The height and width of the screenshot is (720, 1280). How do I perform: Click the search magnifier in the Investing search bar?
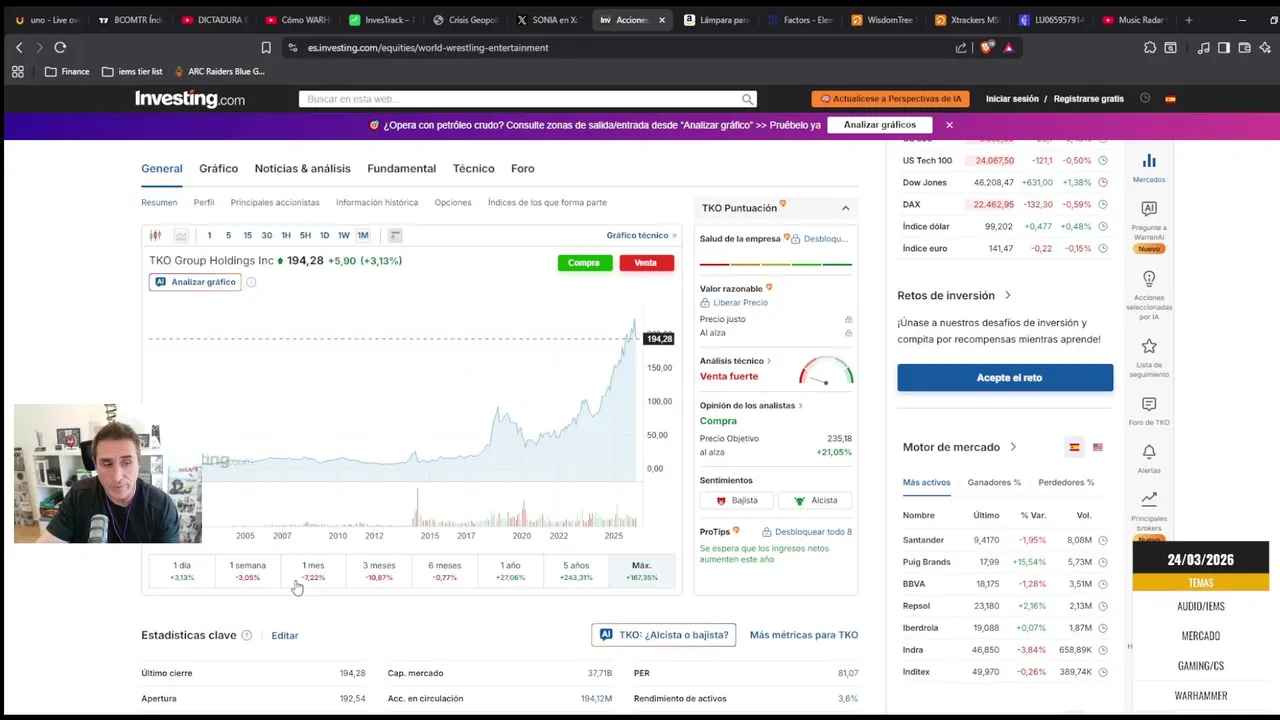coord(747,99)
